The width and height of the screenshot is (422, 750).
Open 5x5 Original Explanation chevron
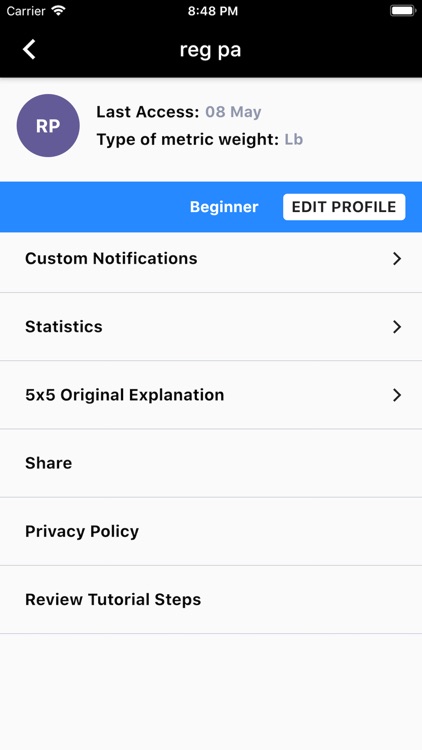click(397, 395)
